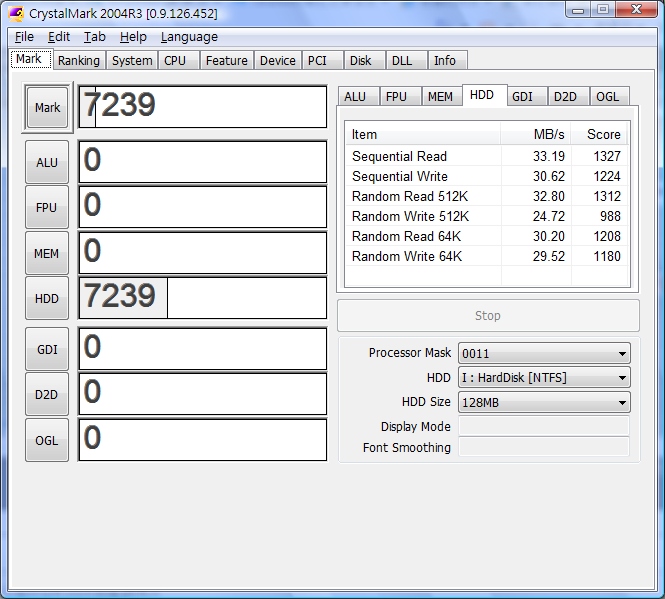Switch to the Feature tab

(227, 60)
